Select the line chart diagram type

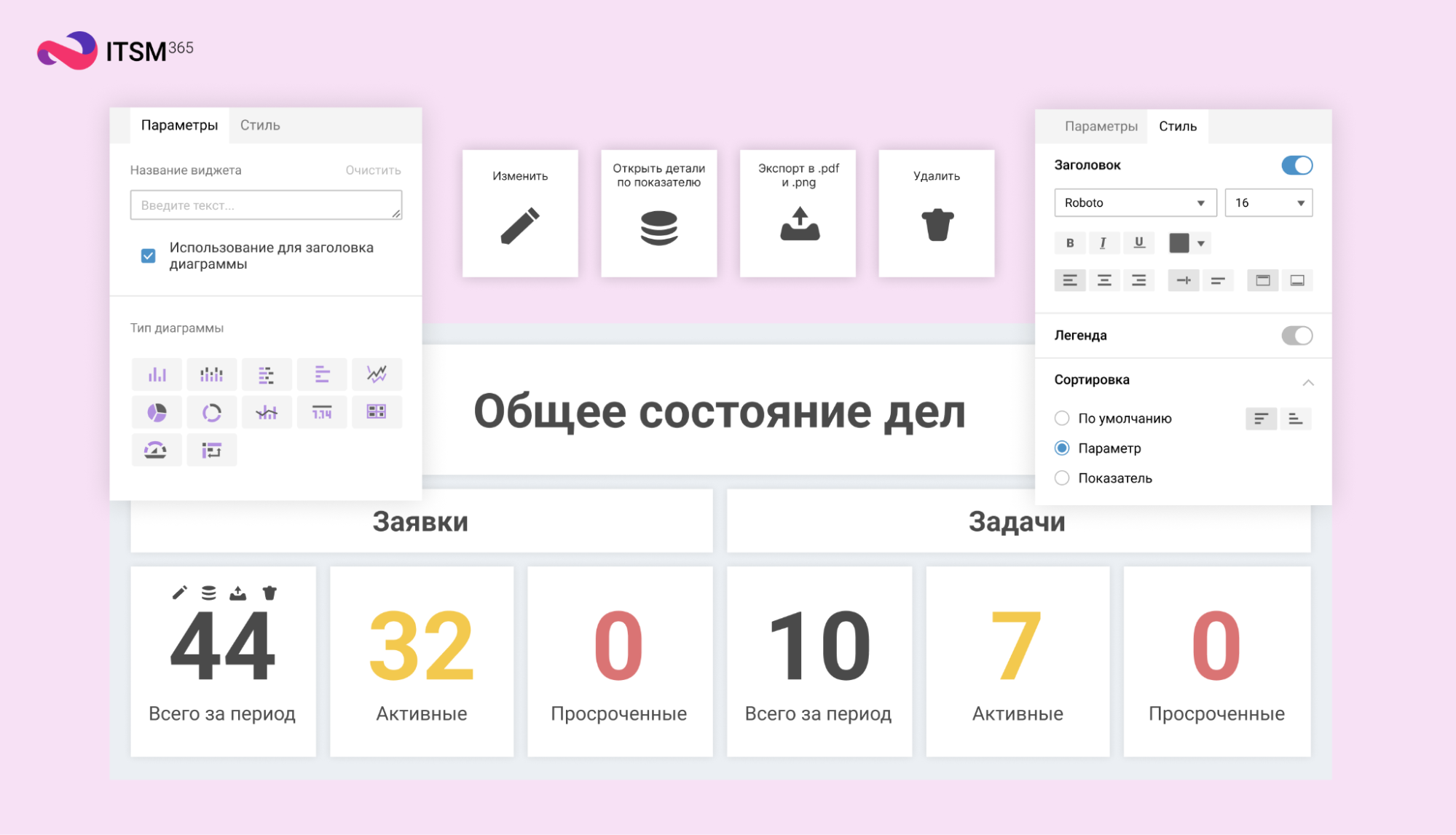point(377,374)
